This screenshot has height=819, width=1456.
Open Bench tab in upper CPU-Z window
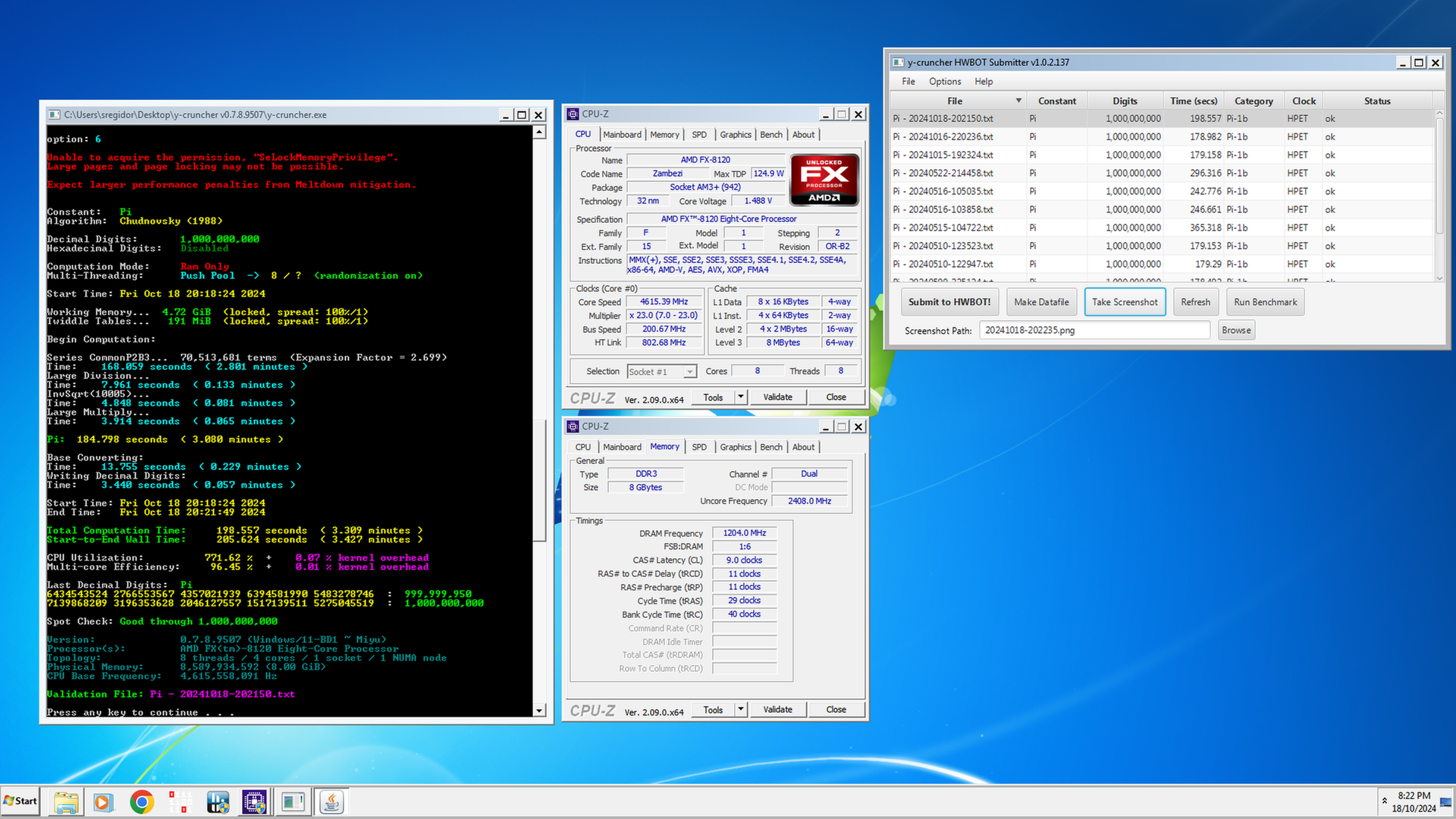tap(771, 134)
